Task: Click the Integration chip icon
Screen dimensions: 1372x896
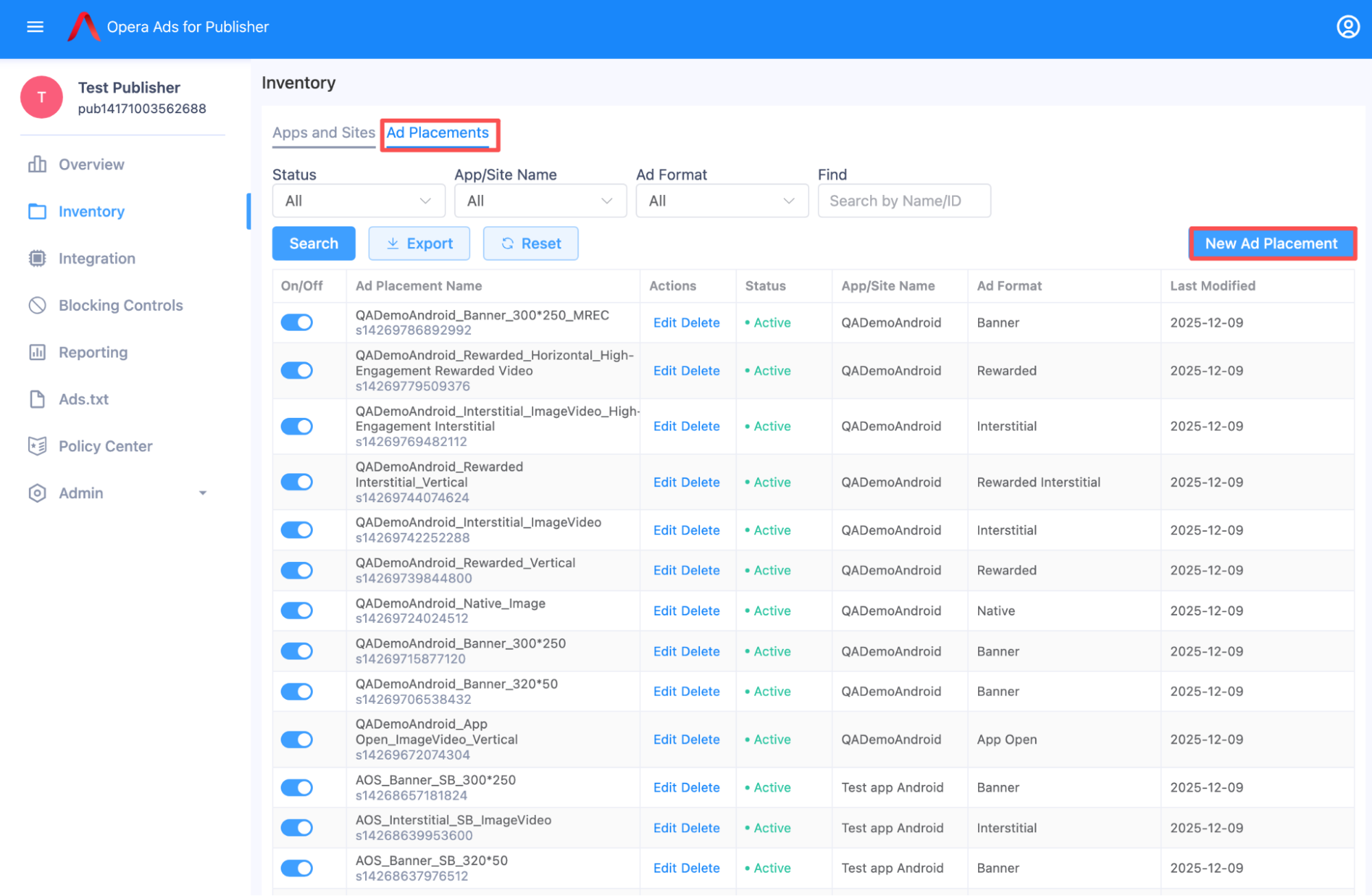Action: pos(37,259)
